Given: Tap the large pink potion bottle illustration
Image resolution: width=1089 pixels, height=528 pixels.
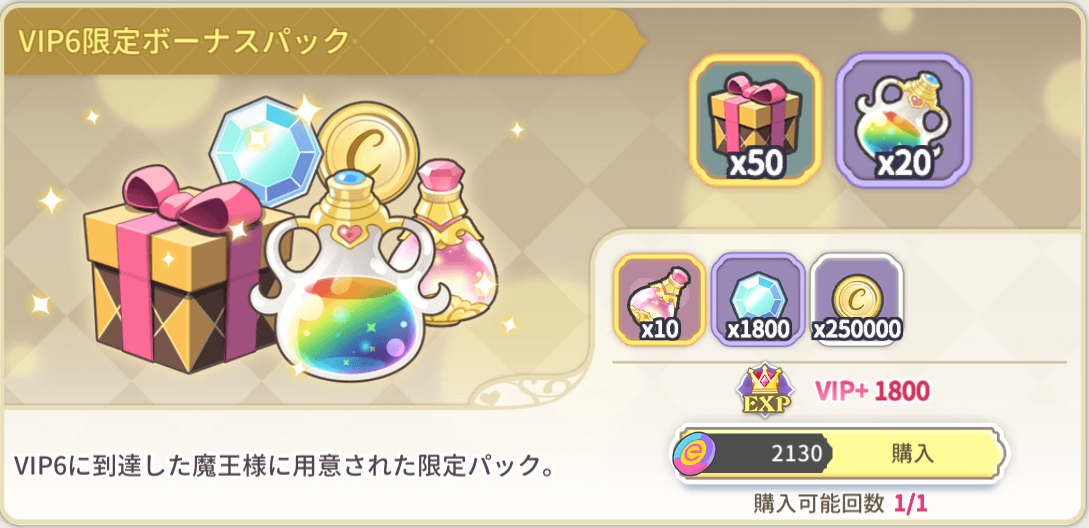Looking at the screenshot, I should [x=455, y=243].
